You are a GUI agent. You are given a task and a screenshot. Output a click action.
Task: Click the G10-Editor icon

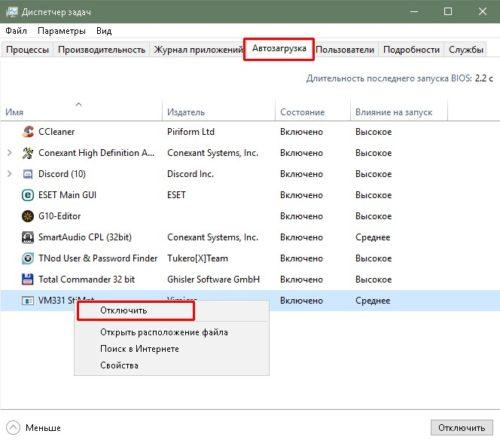28,216
